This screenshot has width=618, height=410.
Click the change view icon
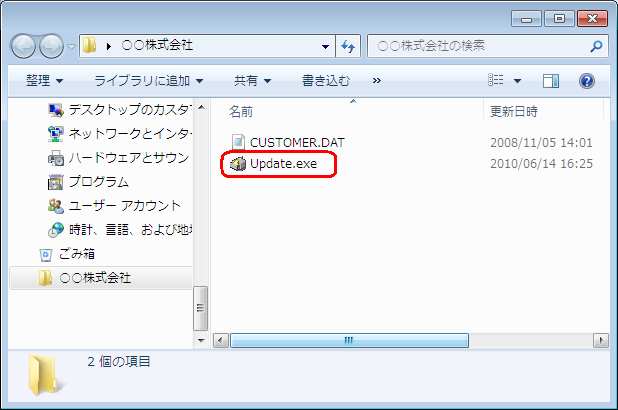(496, 80)
